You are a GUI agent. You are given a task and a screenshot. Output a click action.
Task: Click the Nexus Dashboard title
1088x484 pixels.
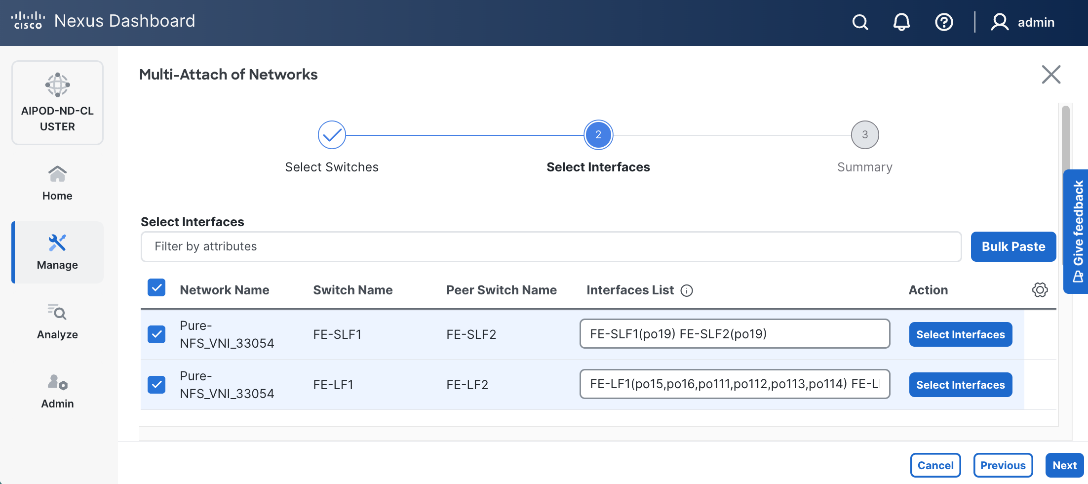124,21
